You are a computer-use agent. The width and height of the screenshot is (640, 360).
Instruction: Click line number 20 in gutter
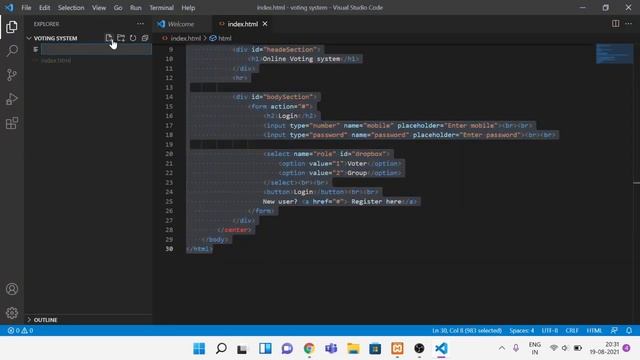[169, 154]
